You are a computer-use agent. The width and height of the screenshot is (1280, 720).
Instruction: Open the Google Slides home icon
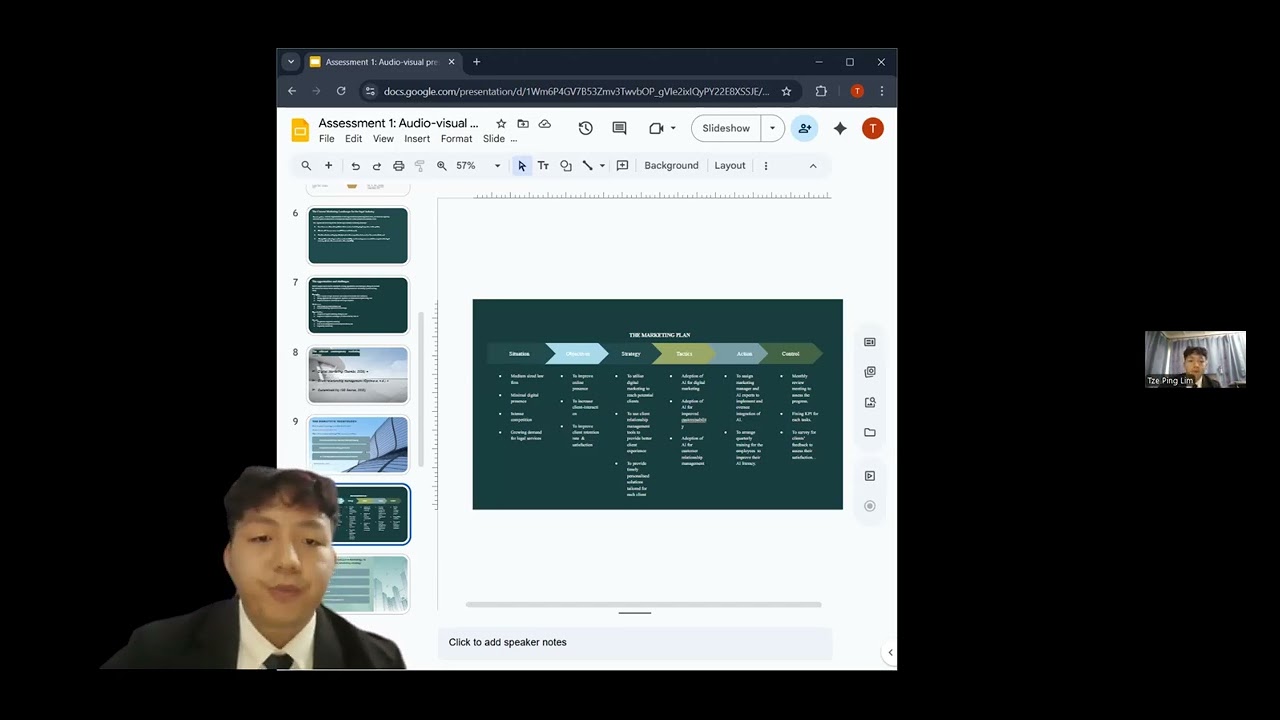[x=300, y=130]
